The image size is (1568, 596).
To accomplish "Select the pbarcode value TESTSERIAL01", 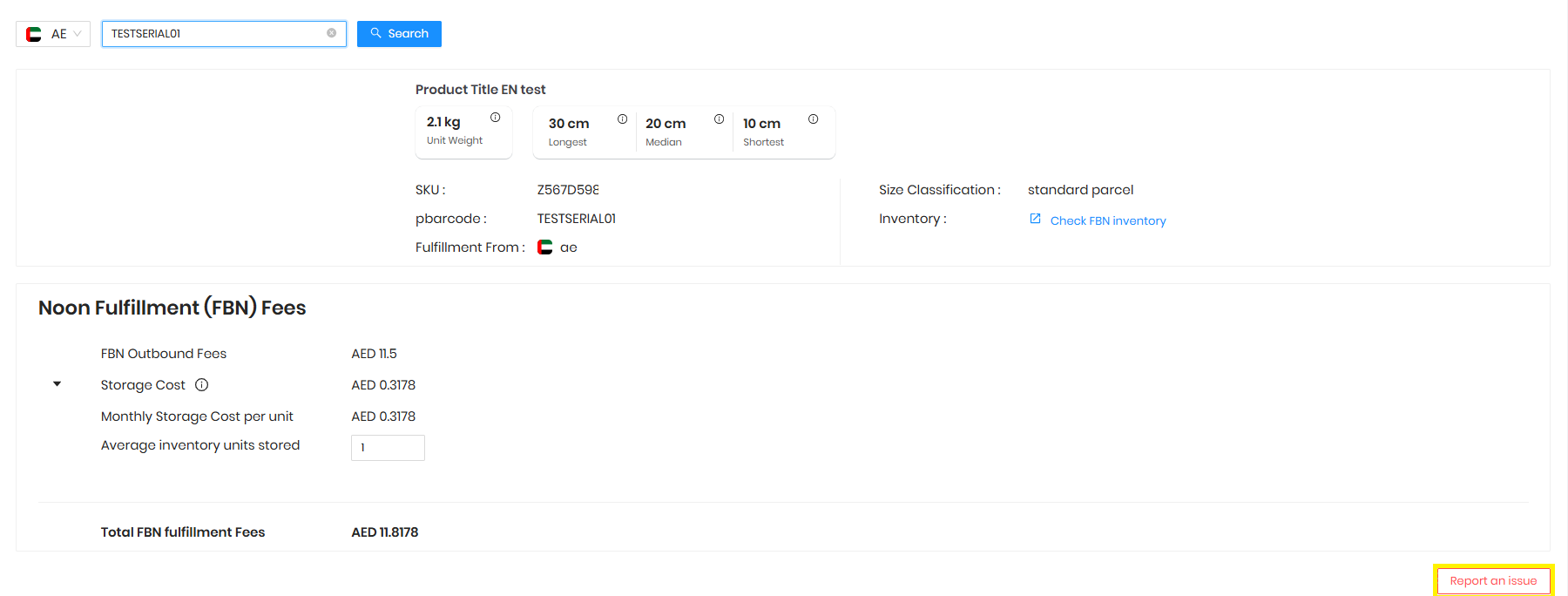I will tap(577, 219).
